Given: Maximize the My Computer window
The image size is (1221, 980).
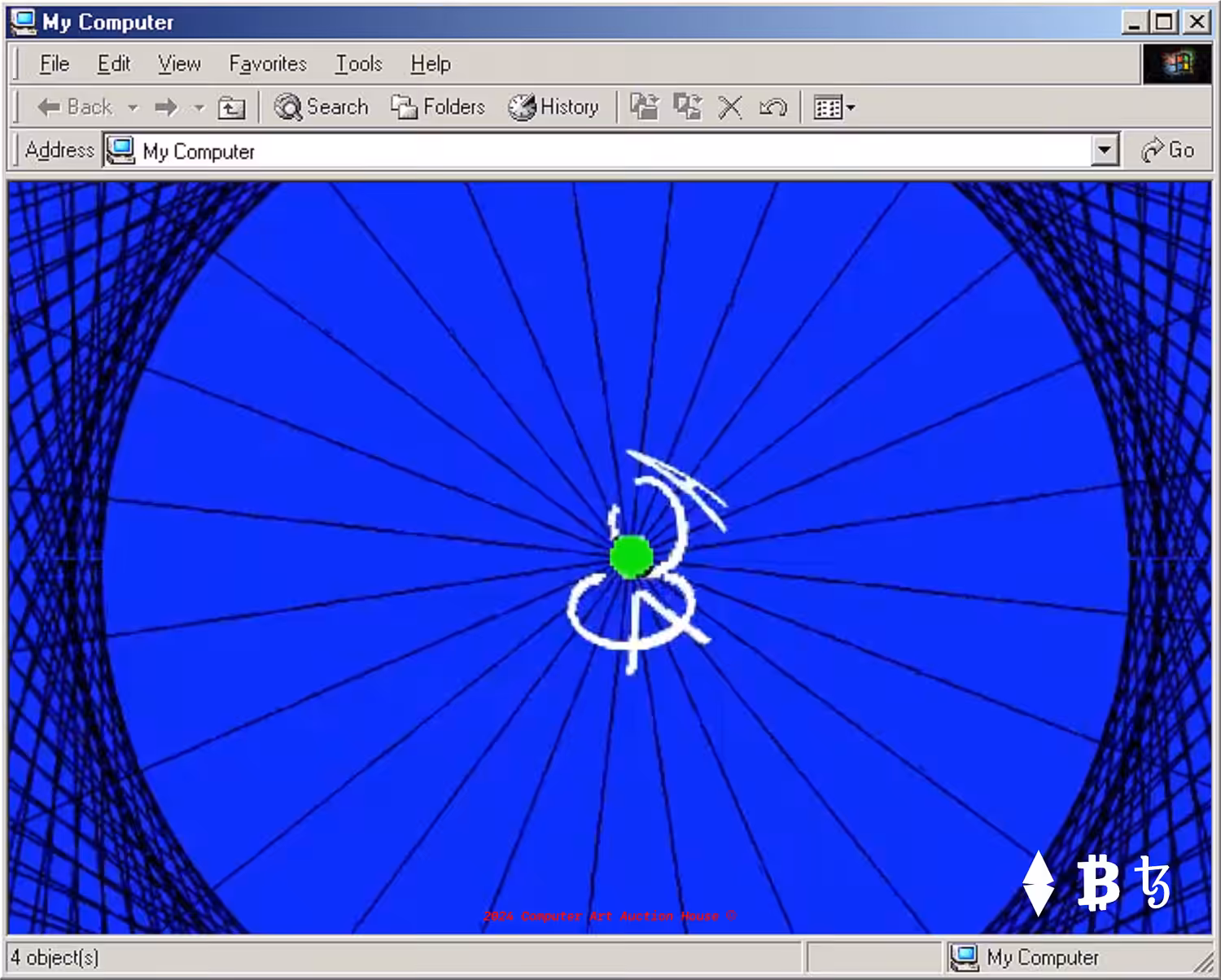Looking at the screenshot, I should (x=1164, y=22).
